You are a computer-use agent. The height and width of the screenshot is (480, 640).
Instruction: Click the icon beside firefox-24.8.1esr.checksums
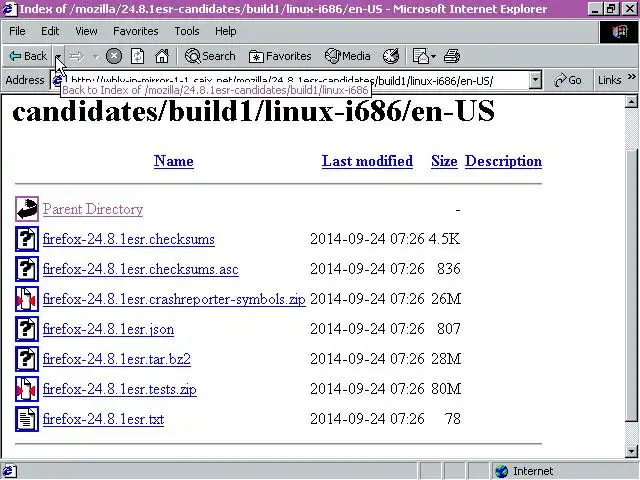27,239
